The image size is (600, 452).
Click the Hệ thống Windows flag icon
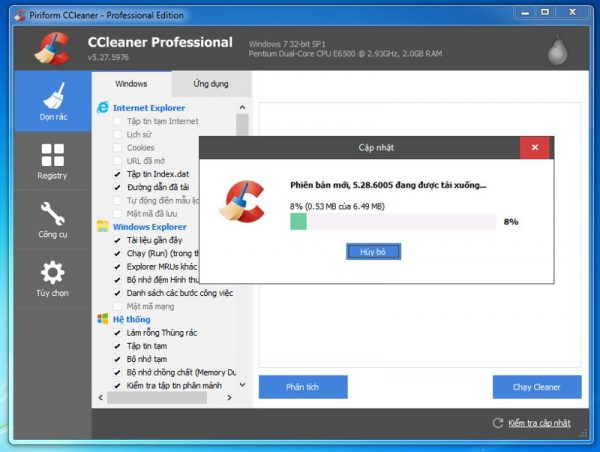[x=103, y=319]
